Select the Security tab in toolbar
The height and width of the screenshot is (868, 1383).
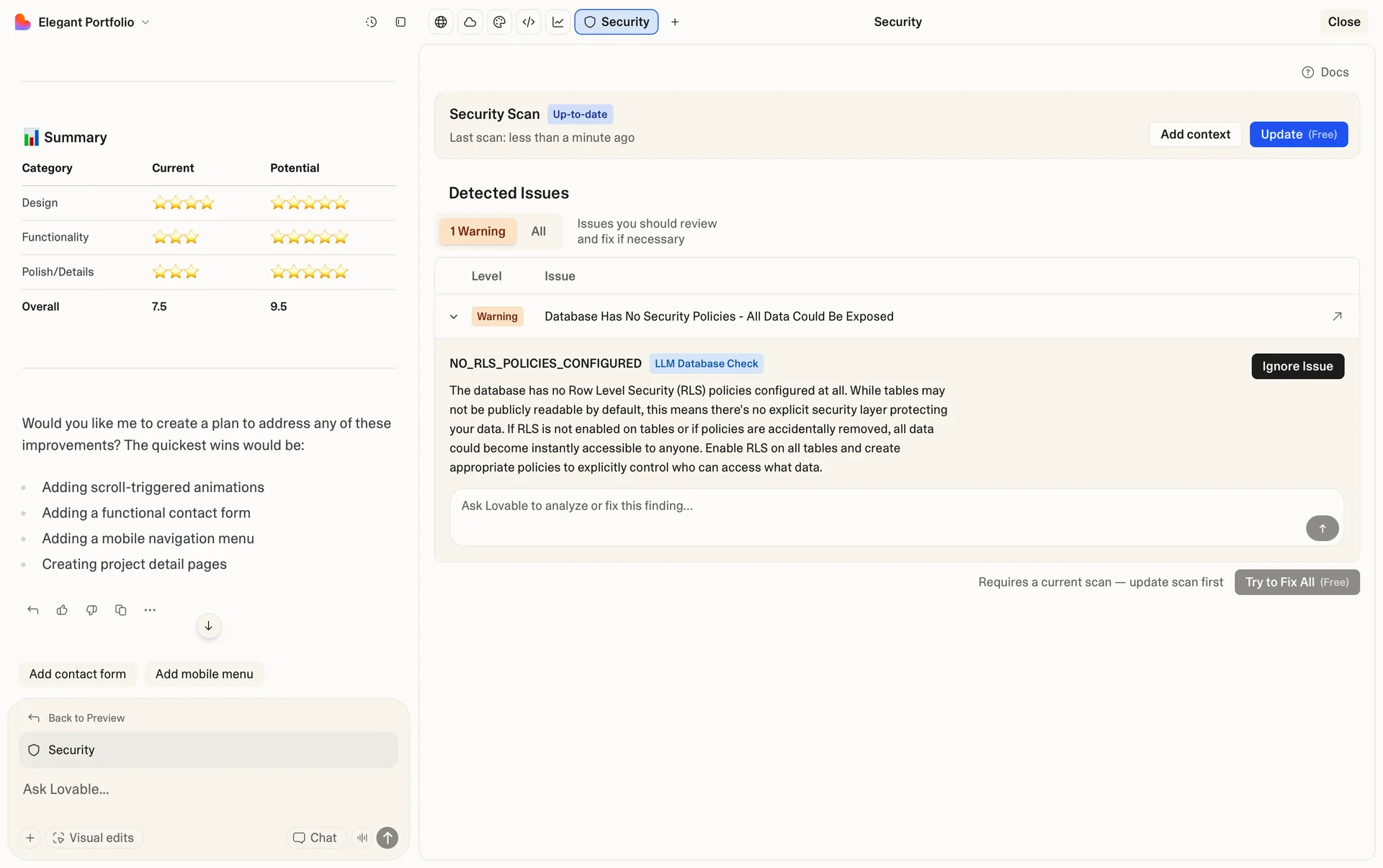pyautogui.click(x=616, y=22)
